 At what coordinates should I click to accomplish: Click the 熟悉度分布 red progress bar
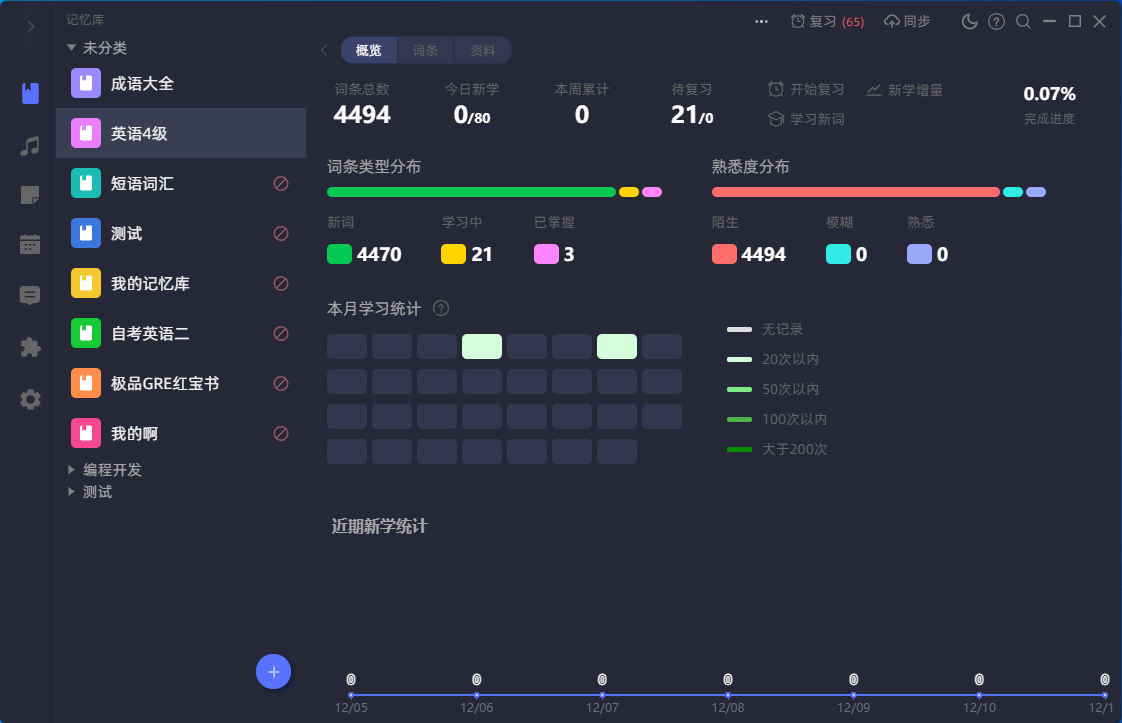coord(856,192)
